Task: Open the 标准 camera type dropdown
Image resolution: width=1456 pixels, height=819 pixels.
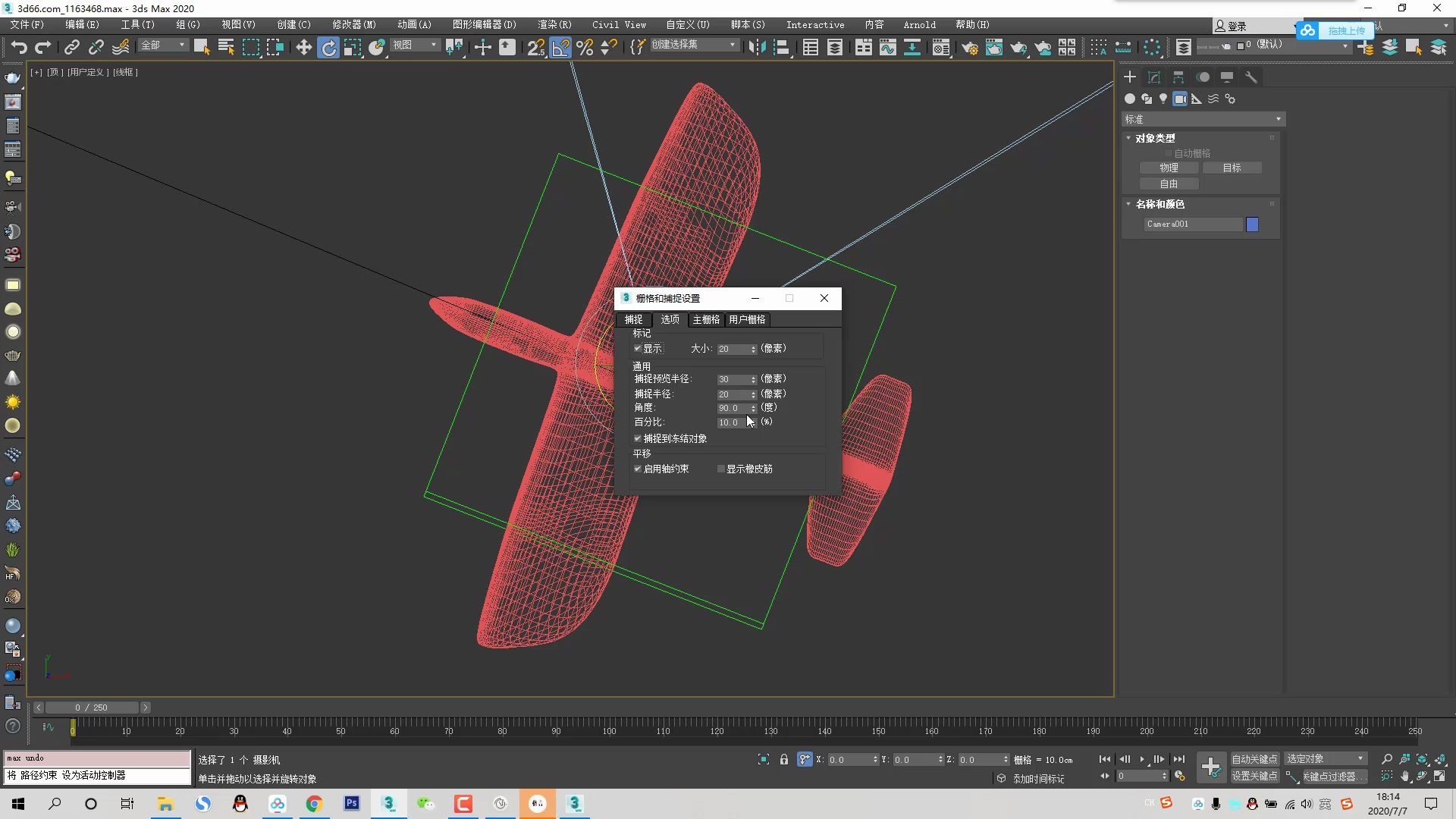Action: click(x=1203, y=119)
